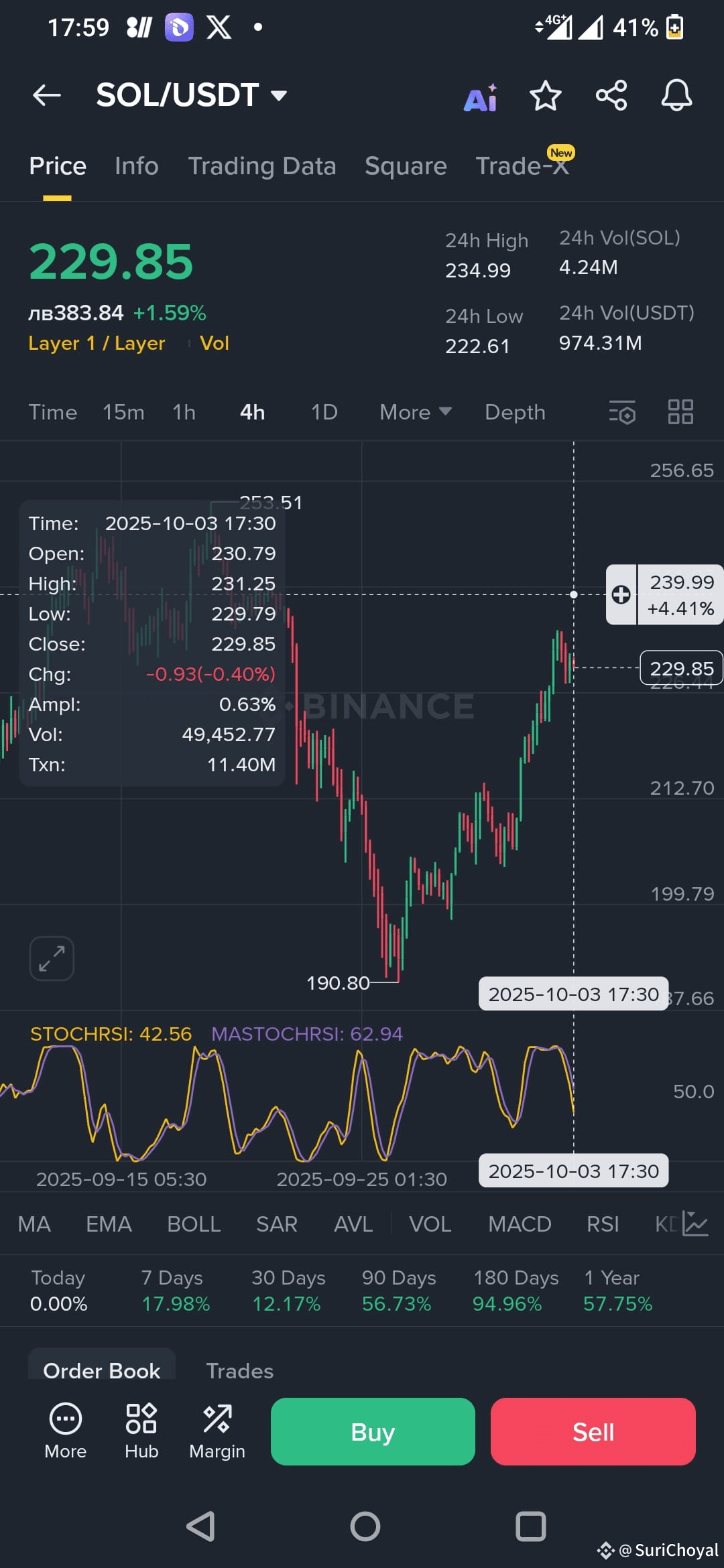Switch to the Trades tab
The width and height of the screenshot is (724, 1568).
[x=240, y=1371]
